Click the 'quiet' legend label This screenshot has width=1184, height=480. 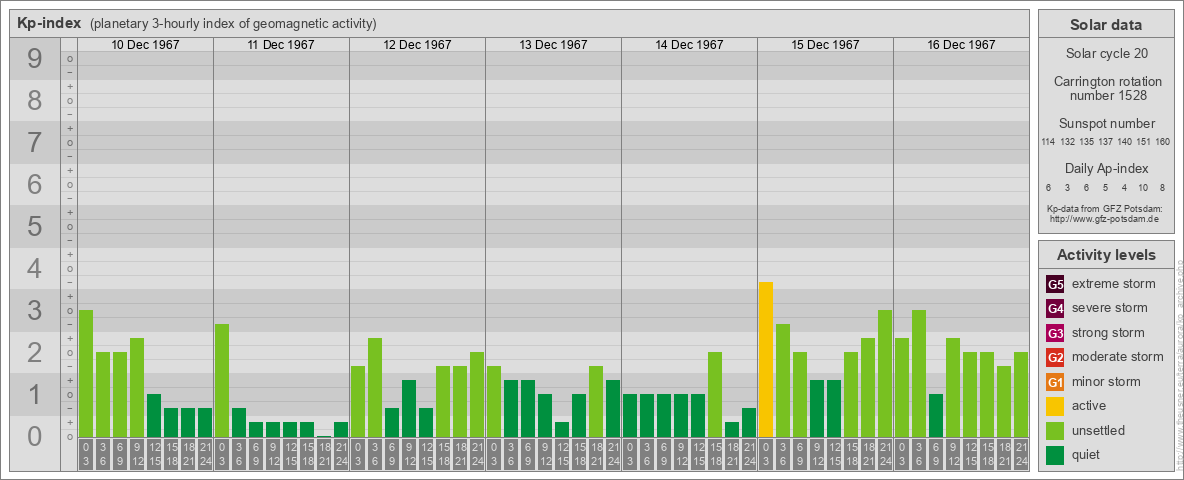[1088, 455]
